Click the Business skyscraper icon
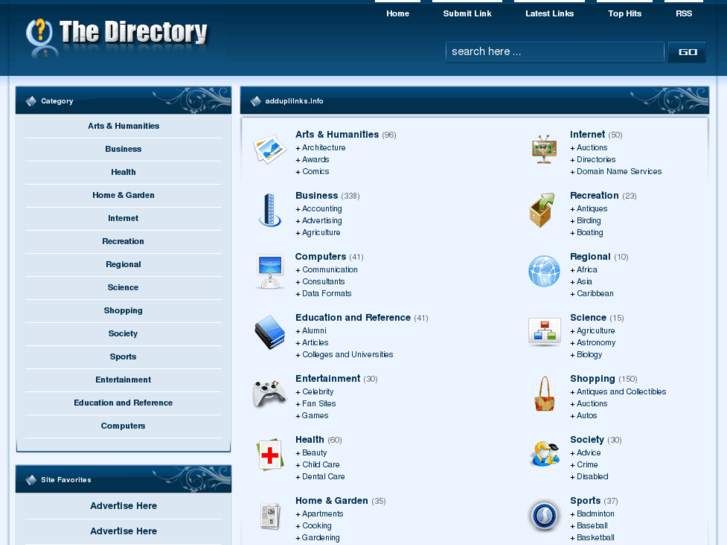Image resolution: width=727 pixels, height=545 pixels. click(270, 210)
